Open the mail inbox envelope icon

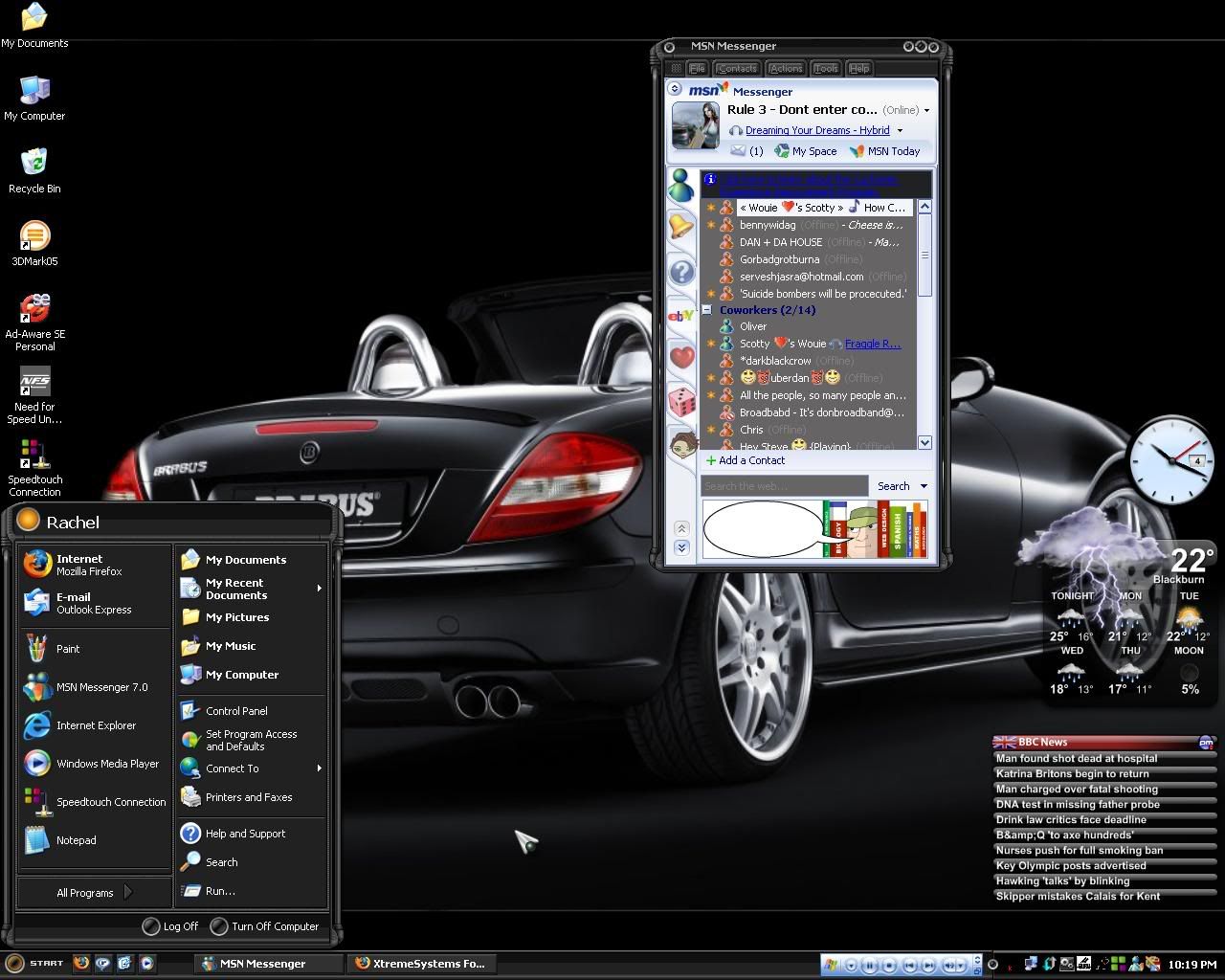pyautogui.click(x=738, y=151)
